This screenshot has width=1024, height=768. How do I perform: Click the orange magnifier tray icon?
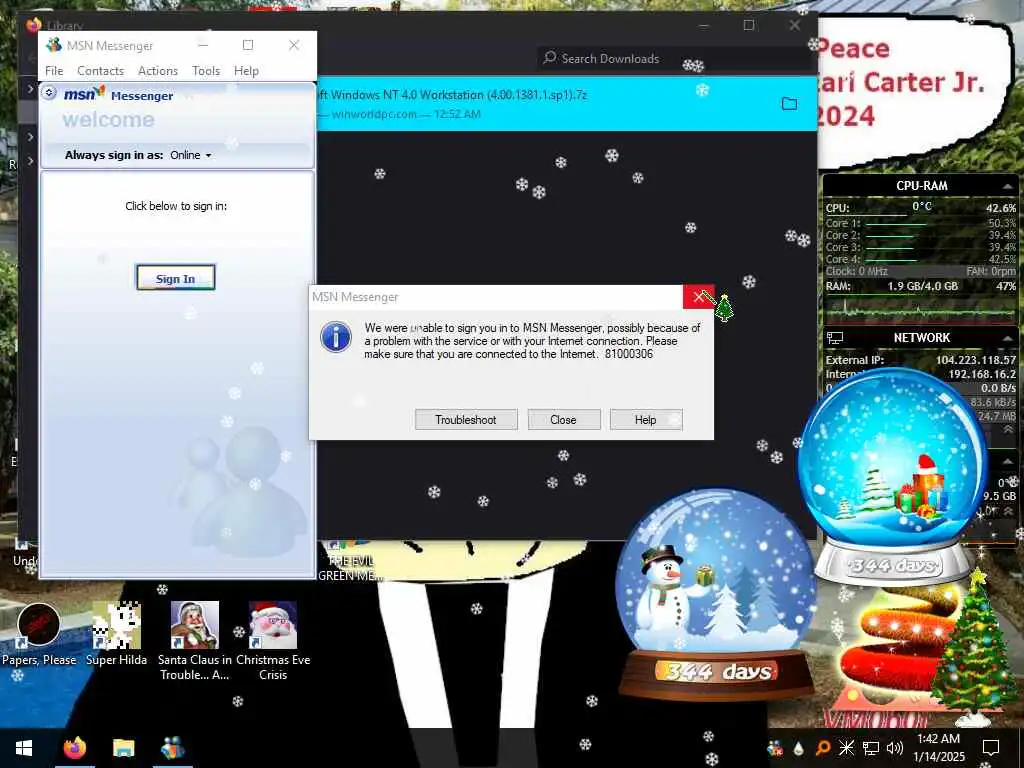(x=823, y=748)
